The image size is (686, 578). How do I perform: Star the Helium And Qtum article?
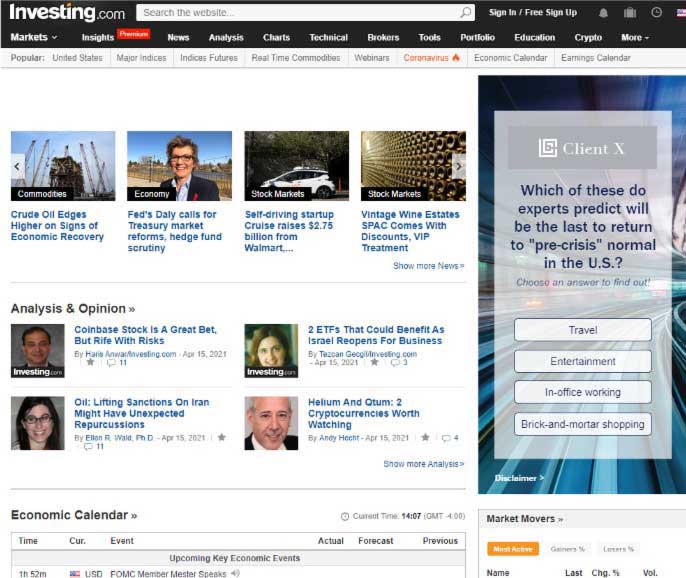(x=425, y=437)
